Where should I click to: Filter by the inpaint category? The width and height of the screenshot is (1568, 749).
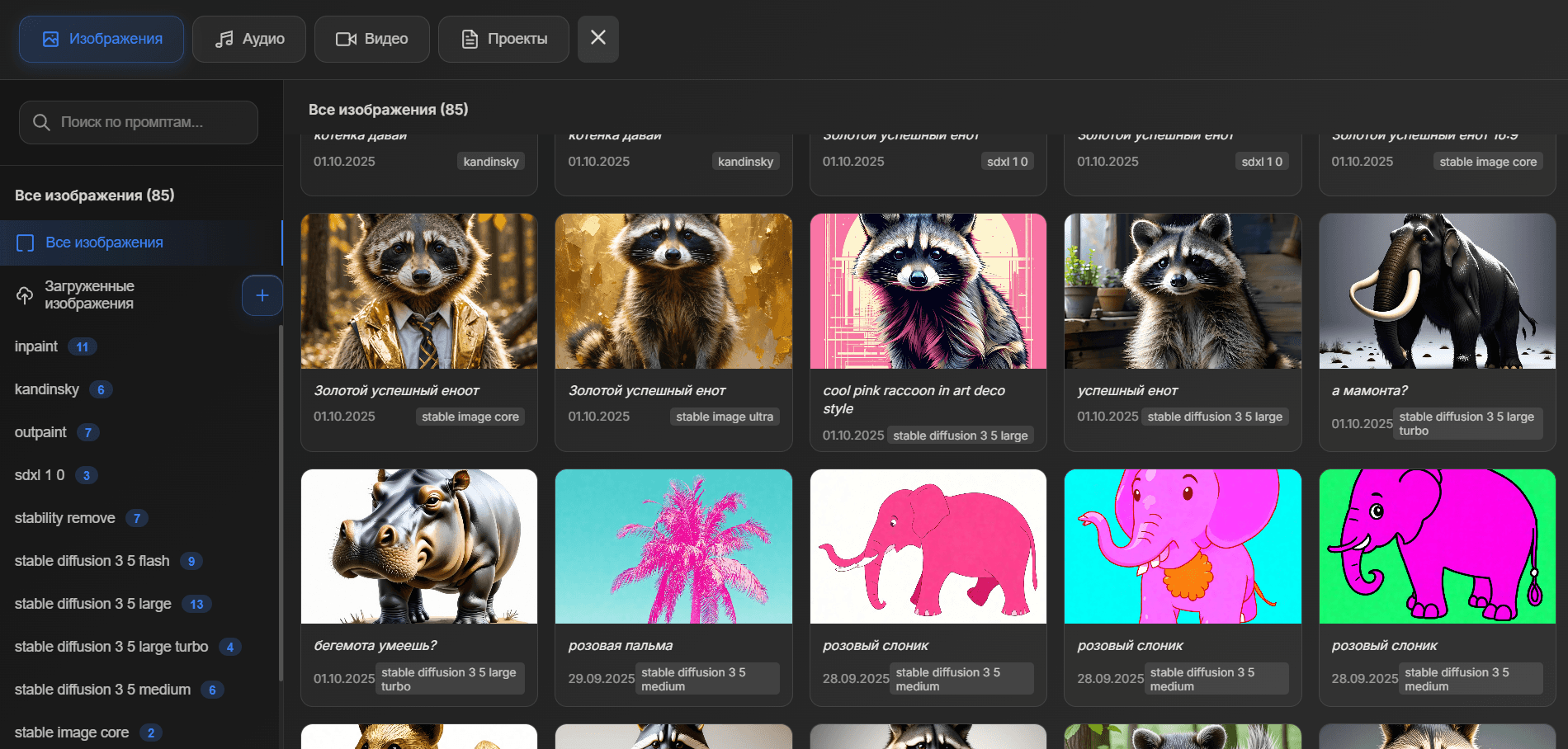coord(37,346)
